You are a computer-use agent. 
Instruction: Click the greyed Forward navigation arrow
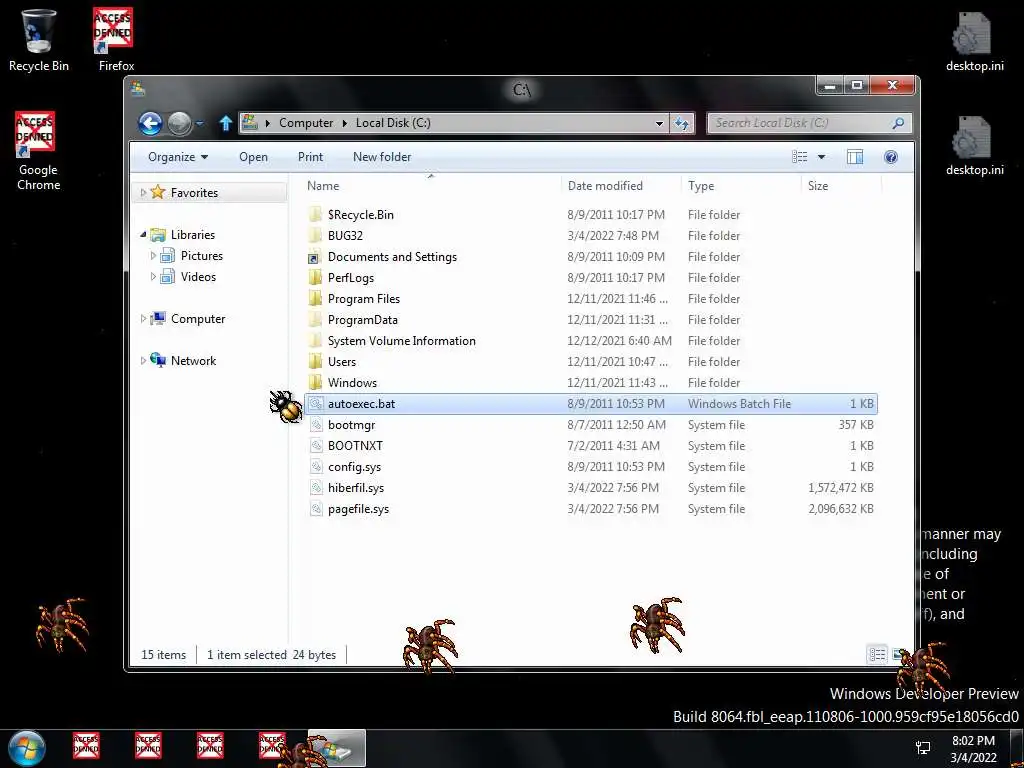tap(180, 123)
